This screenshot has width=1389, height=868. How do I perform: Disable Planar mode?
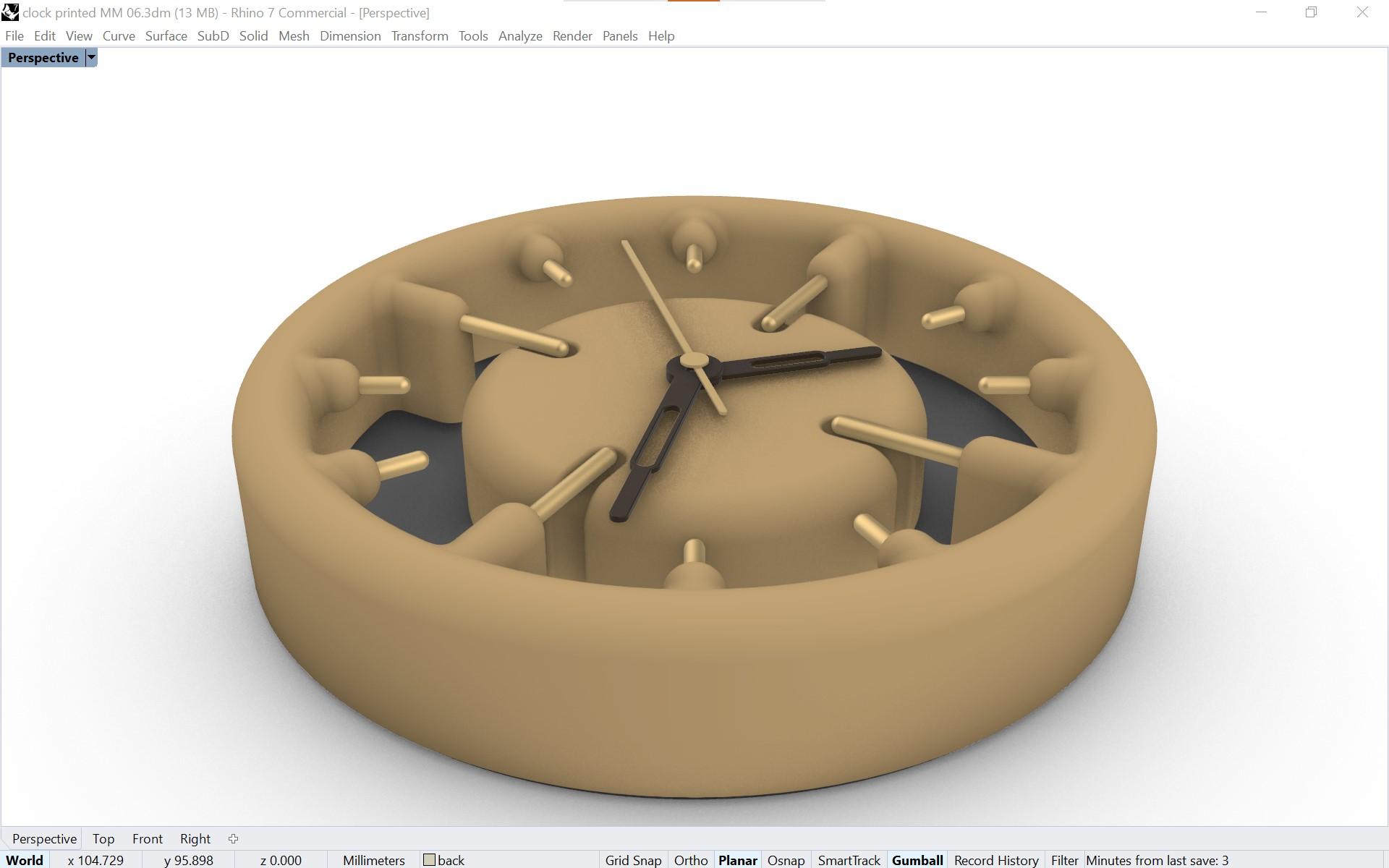738,860
